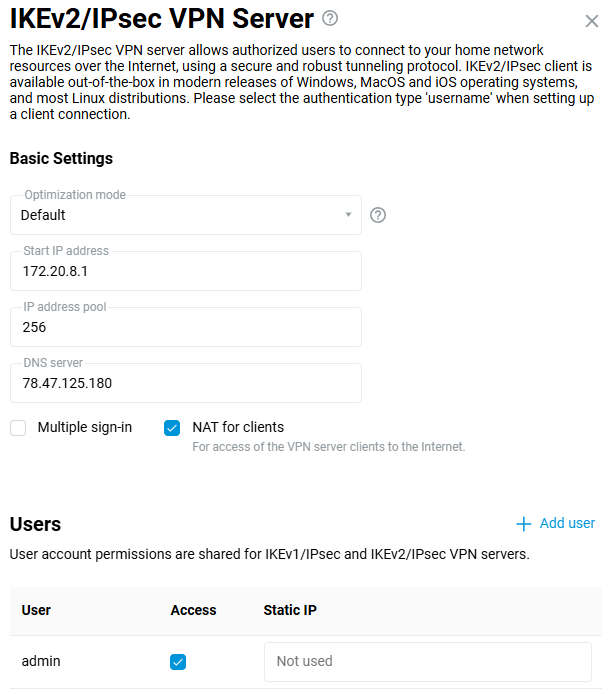Select the admin user name in the table
This screenshot has width=611, height=694.
click(41, 661)
